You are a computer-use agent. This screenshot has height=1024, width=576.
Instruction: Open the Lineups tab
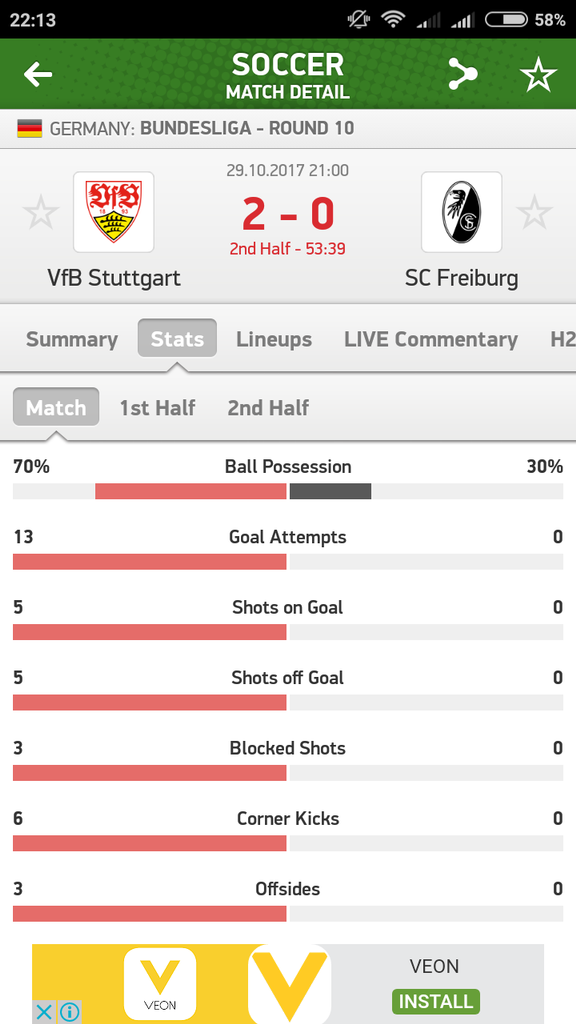(274, 340)
